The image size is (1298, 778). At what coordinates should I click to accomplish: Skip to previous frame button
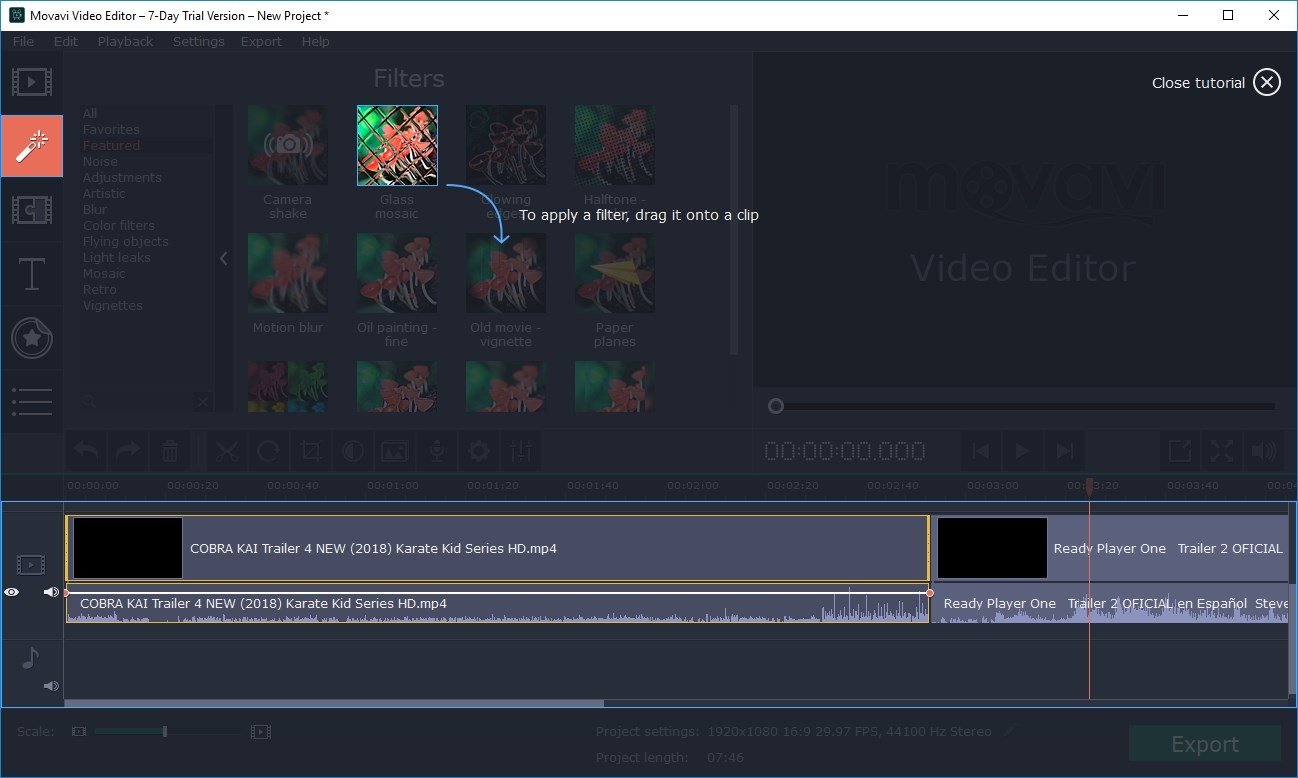[x=981, y=451]
